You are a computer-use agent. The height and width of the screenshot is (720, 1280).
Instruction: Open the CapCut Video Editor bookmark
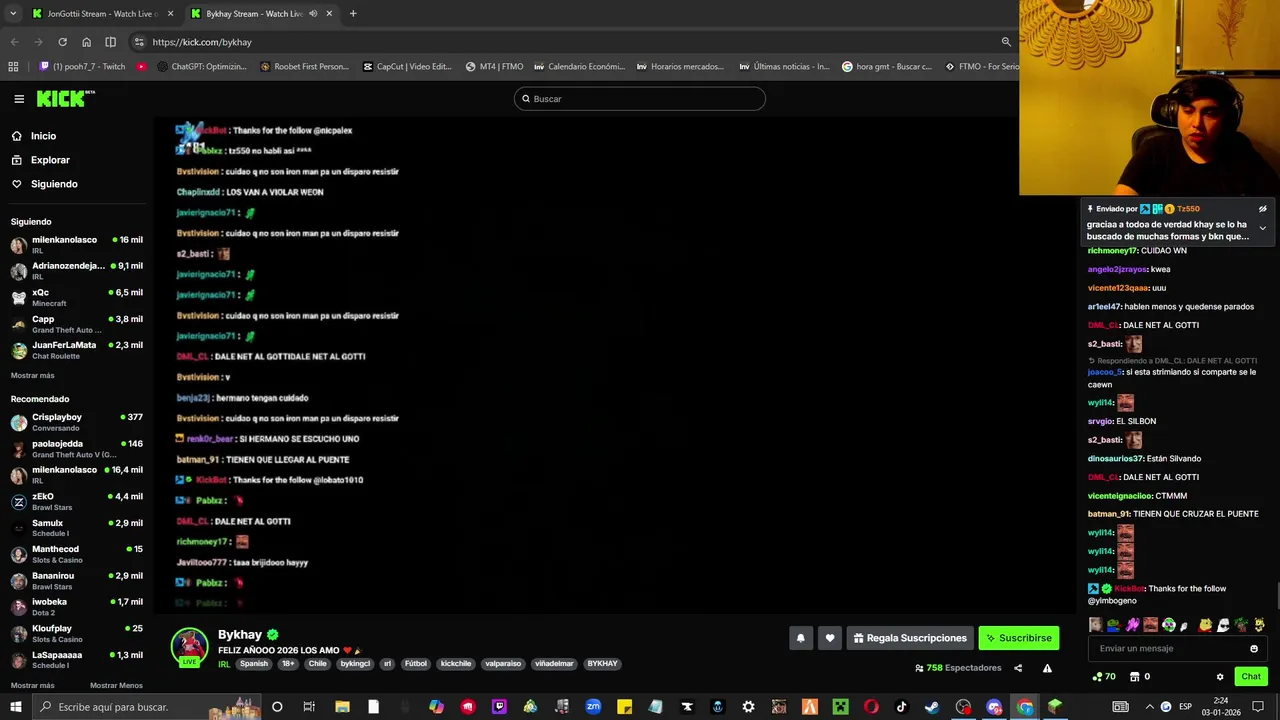click(407, 67)
